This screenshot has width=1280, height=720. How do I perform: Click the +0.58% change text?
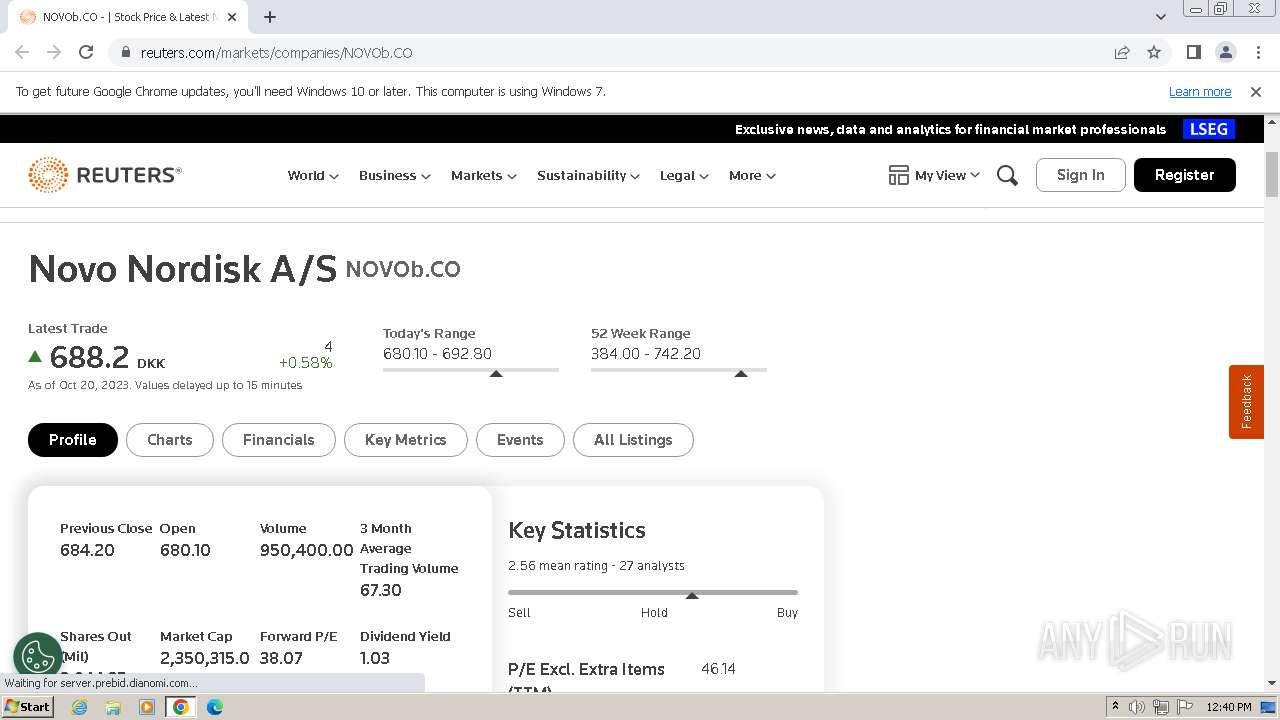click(x=305, y=362)
